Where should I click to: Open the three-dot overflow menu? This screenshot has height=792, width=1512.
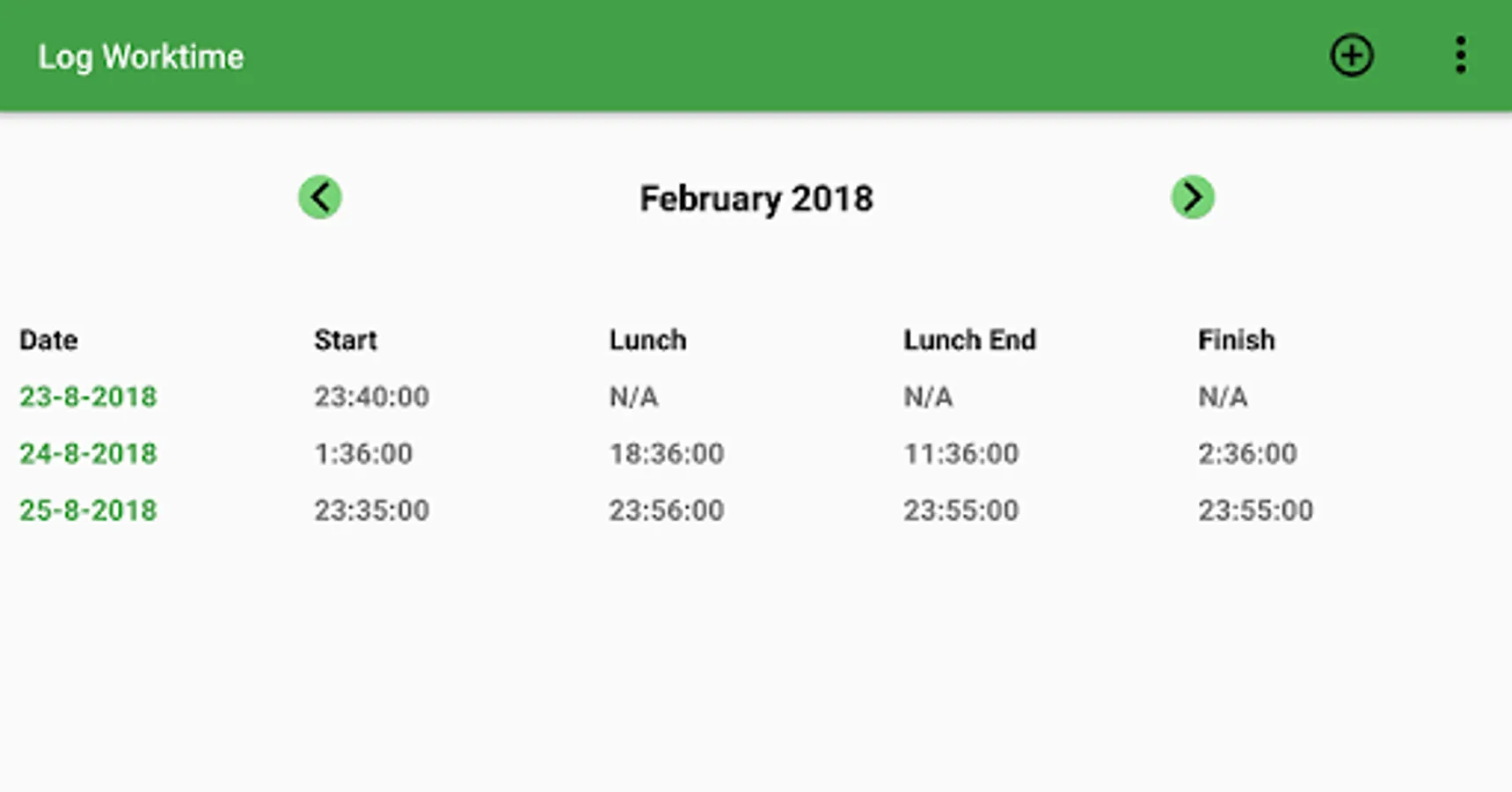click(x=1460, y=56)
